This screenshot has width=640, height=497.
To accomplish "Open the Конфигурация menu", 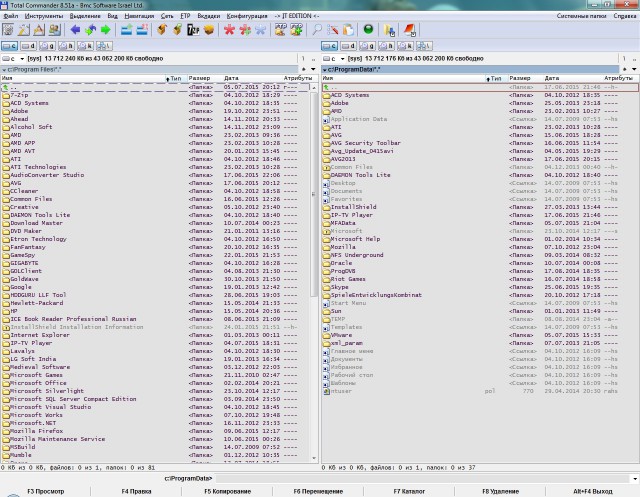I will [x=247, y=16].
